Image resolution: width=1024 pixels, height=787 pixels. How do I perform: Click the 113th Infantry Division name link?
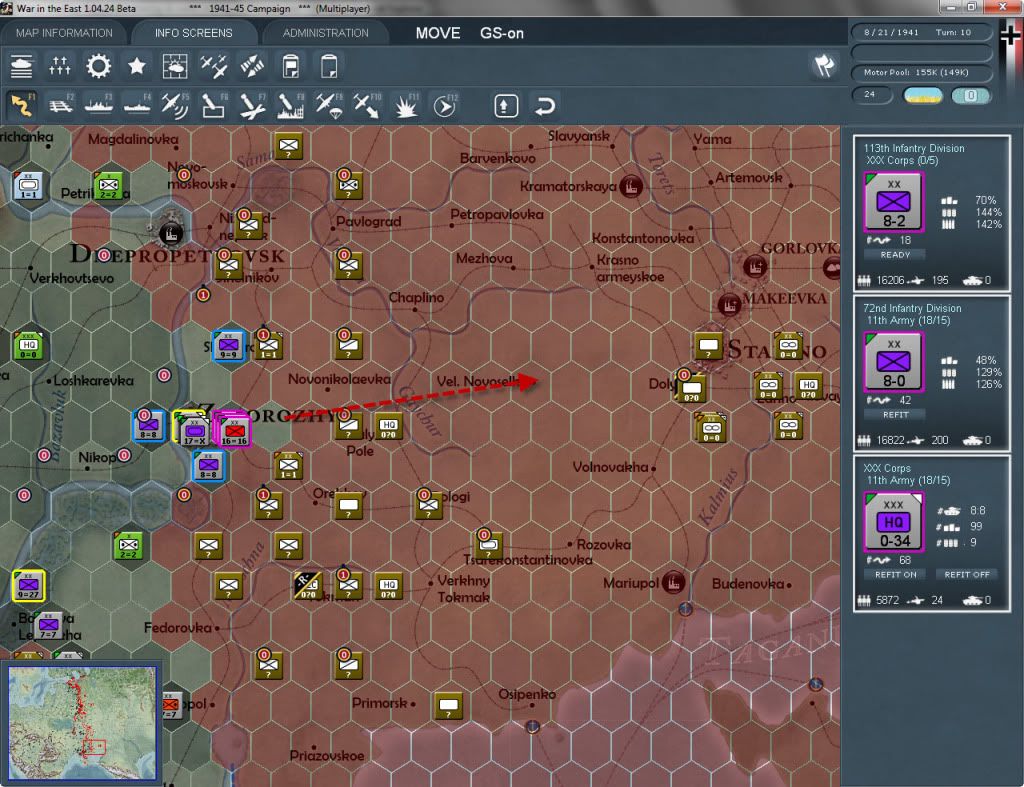pyautogui.click(x=914, y=148)
